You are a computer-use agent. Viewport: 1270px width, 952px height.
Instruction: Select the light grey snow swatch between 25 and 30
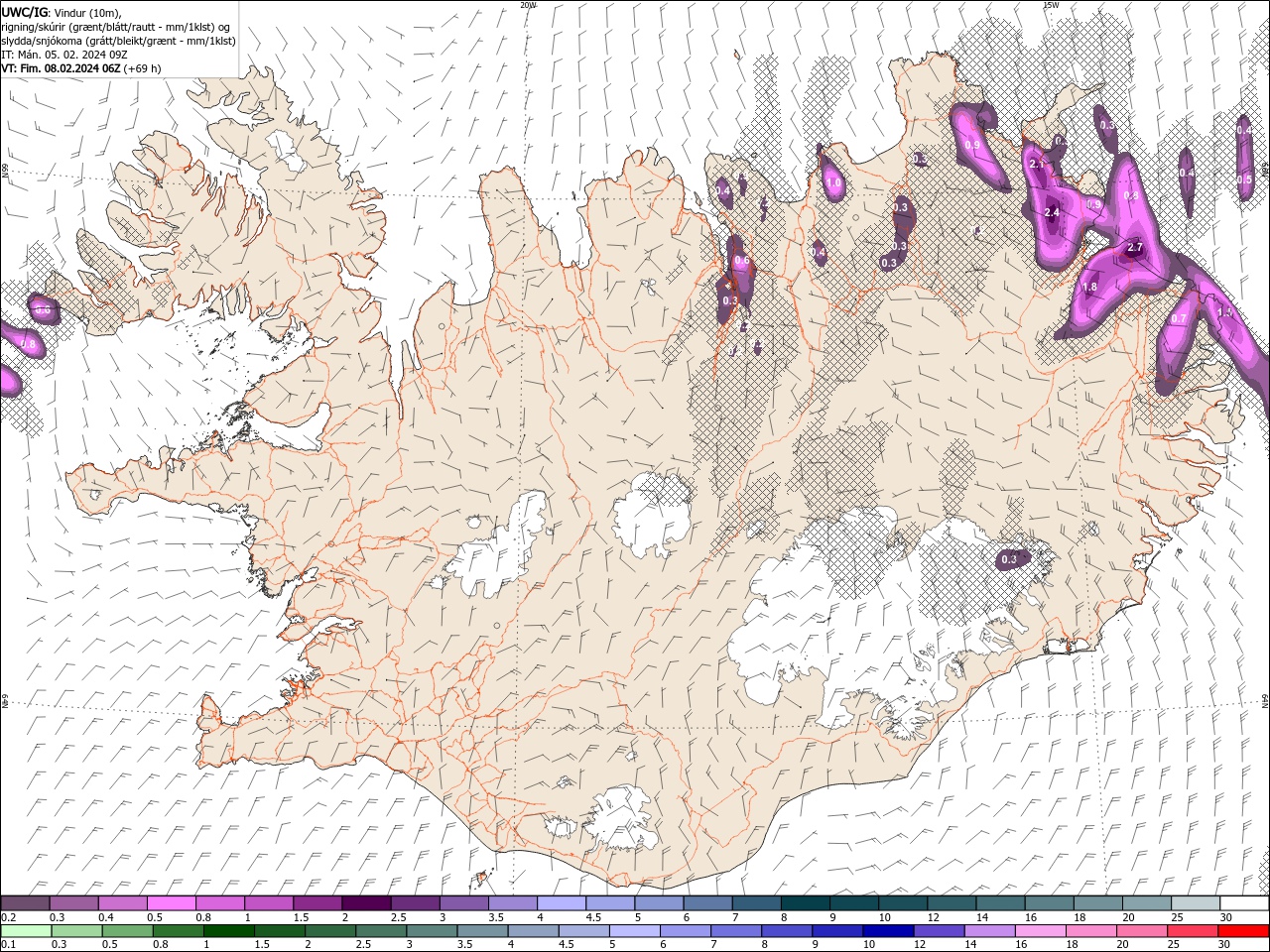tap(1195, 903)
